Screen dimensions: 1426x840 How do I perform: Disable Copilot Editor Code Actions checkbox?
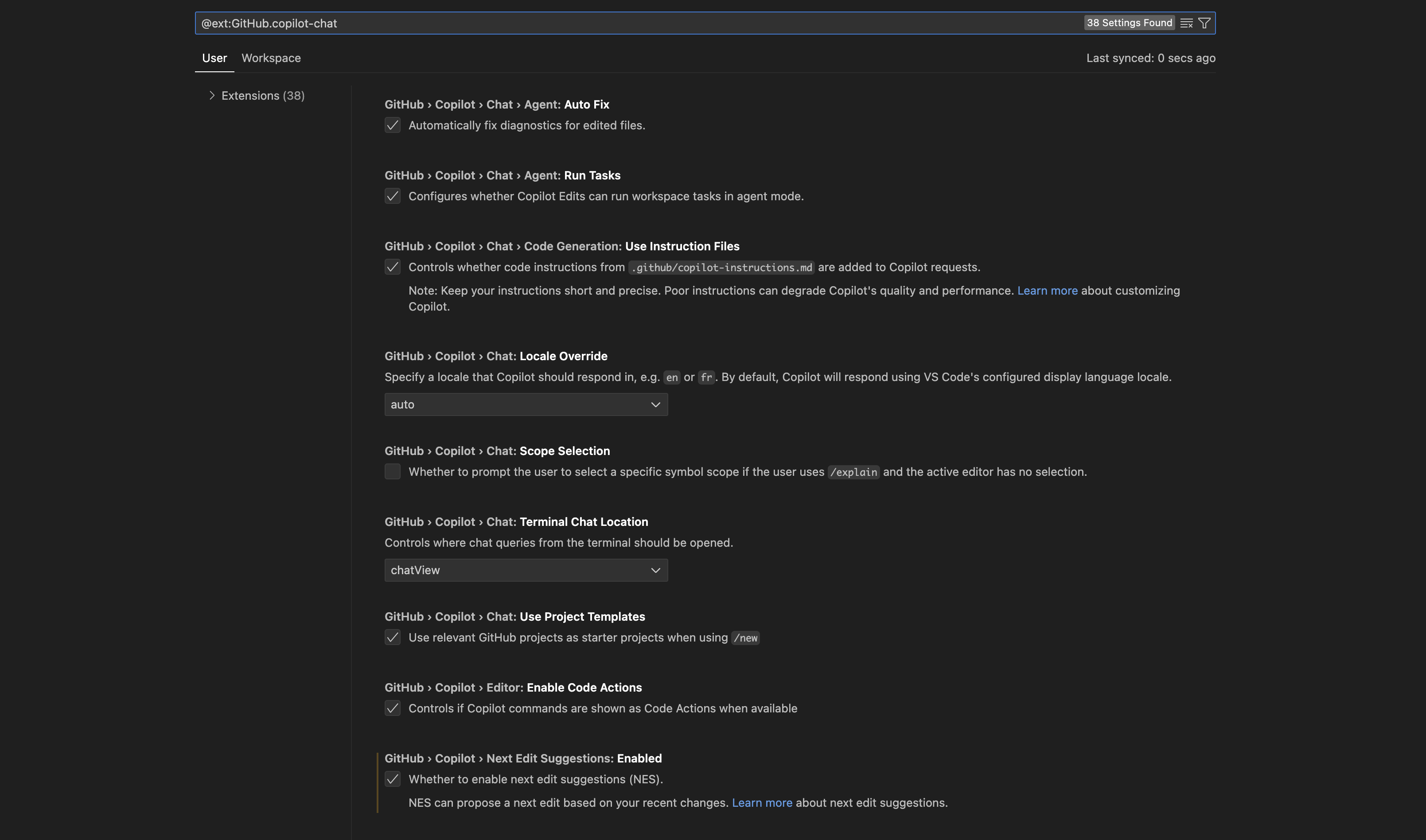392,708
